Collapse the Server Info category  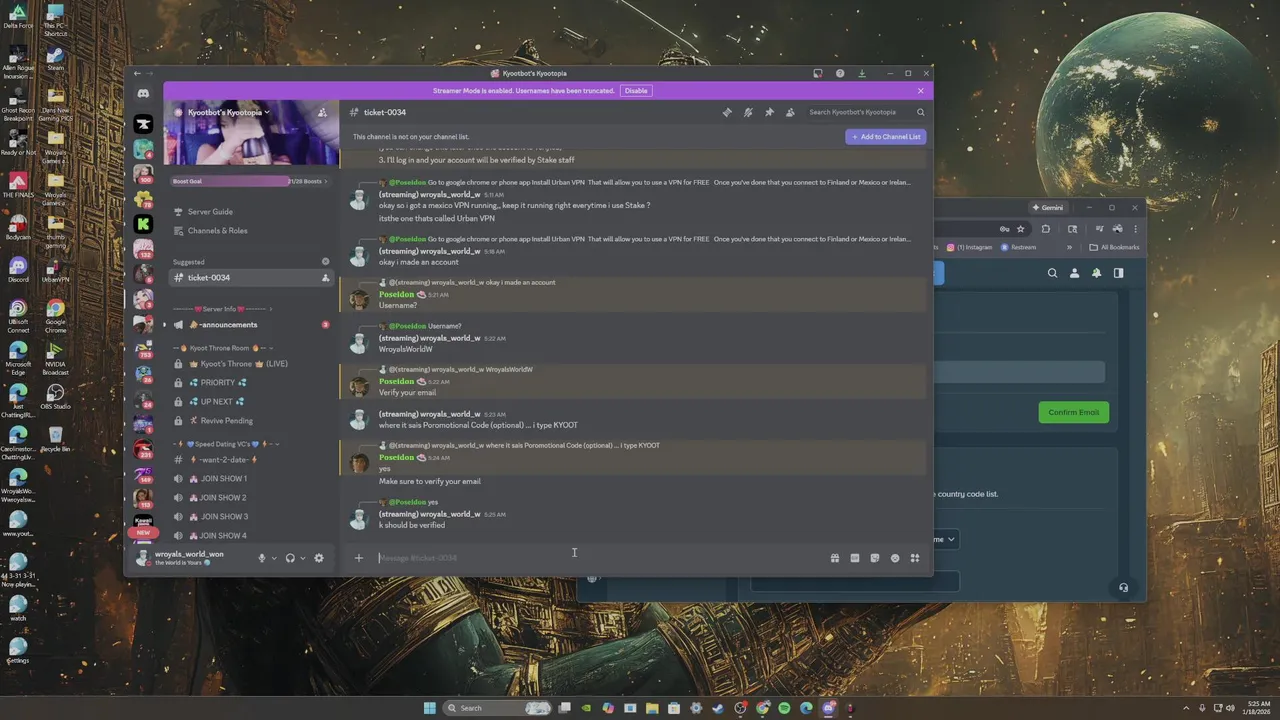(222, 309)
